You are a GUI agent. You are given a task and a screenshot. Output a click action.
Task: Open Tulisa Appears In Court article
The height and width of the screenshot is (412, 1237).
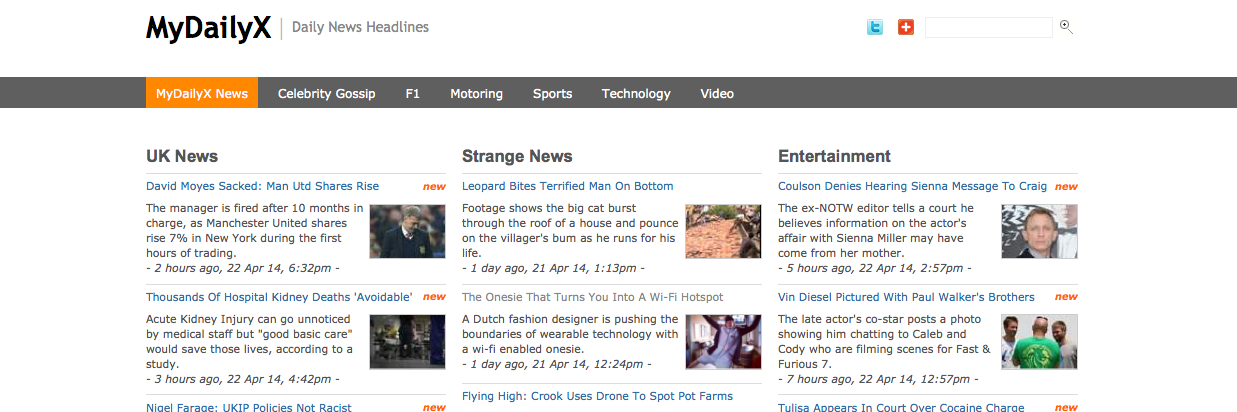point(901,407)
